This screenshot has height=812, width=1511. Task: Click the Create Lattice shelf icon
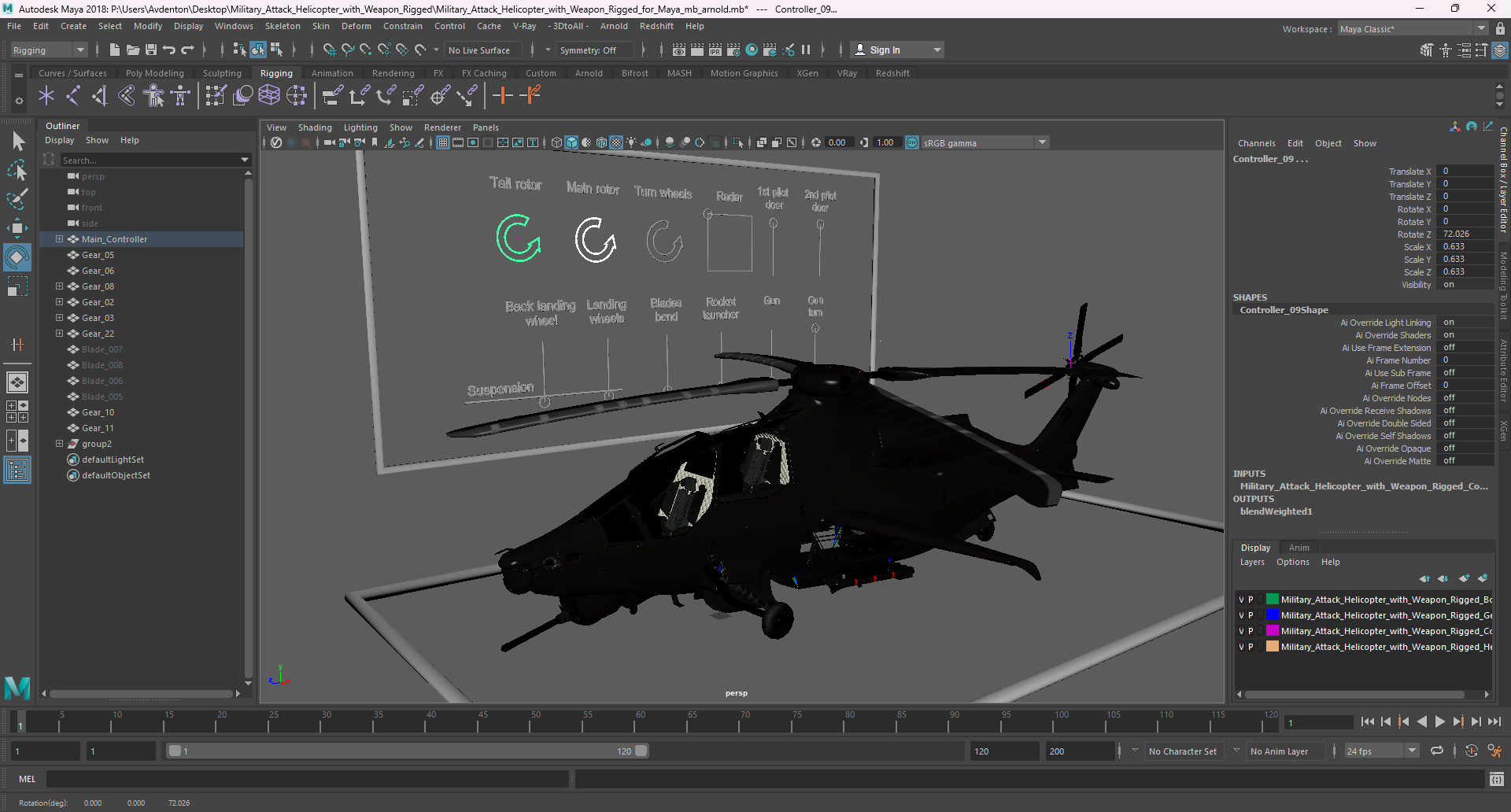(x=269, y=96)
